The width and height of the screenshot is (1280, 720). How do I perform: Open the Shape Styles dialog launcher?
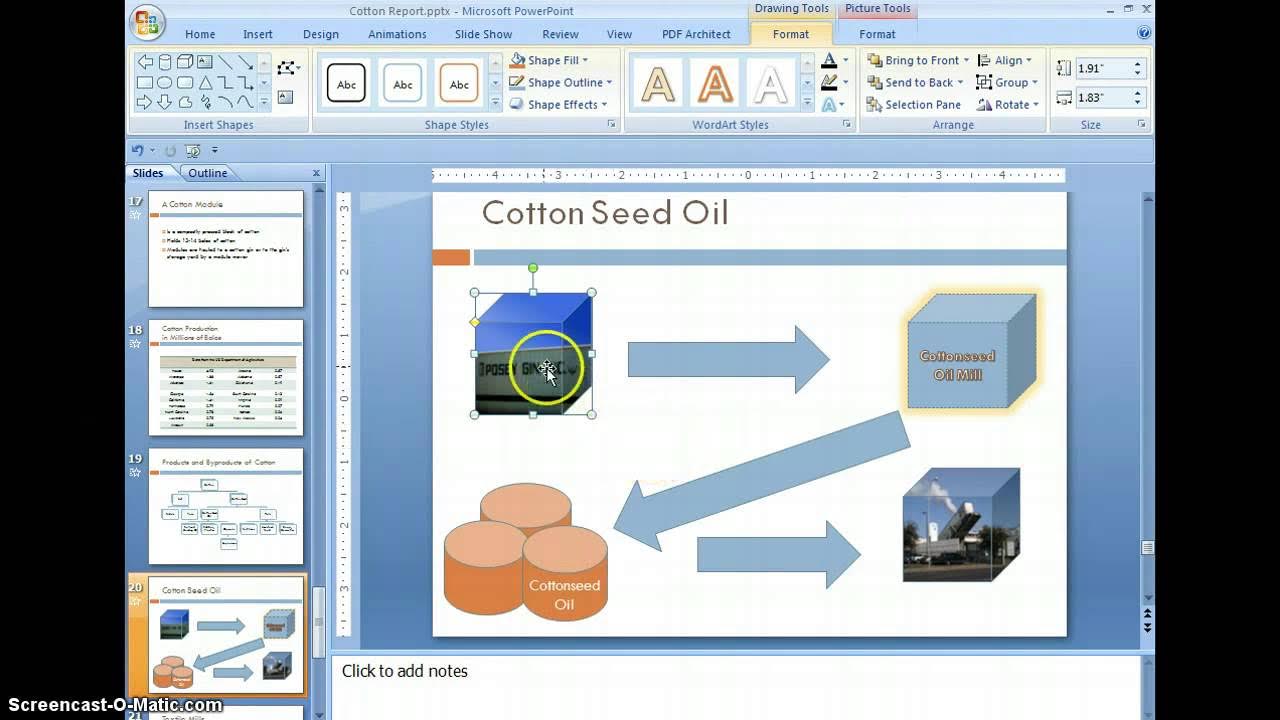coord(611,125)
